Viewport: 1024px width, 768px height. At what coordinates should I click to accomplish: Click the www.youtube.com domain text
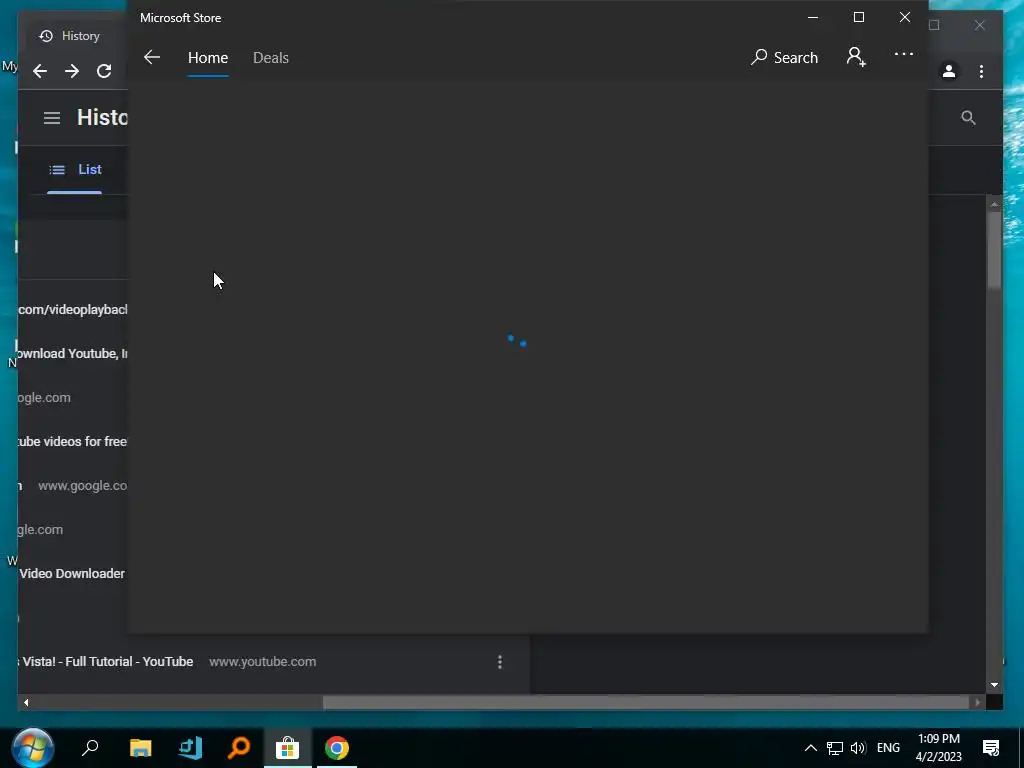pyautogui.click(x=263, y=662)
